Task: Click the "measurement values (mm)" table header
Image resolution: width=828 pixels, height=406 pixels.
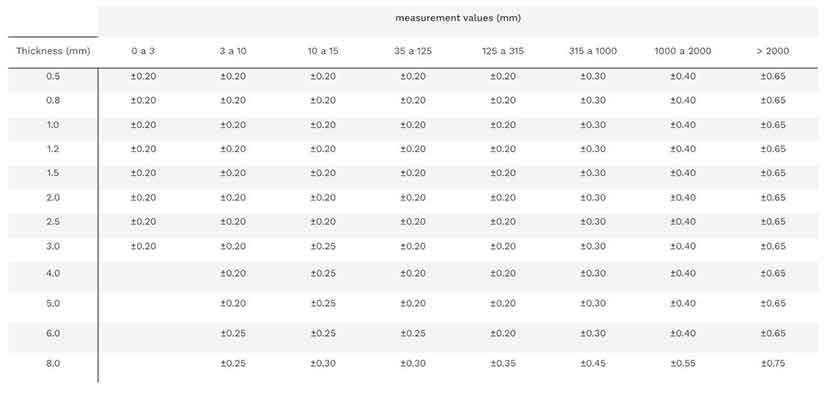Action: tap(458, 18)
